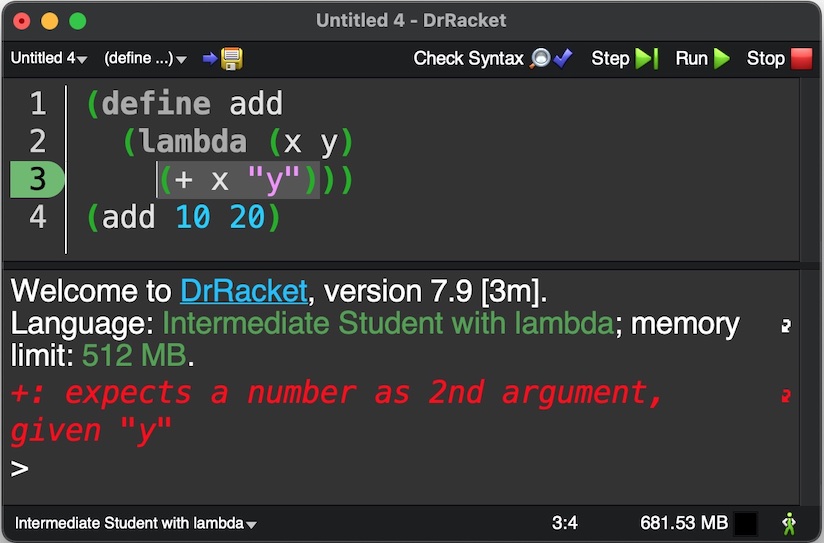Click the highlighted line number 3

coord(37,179)
